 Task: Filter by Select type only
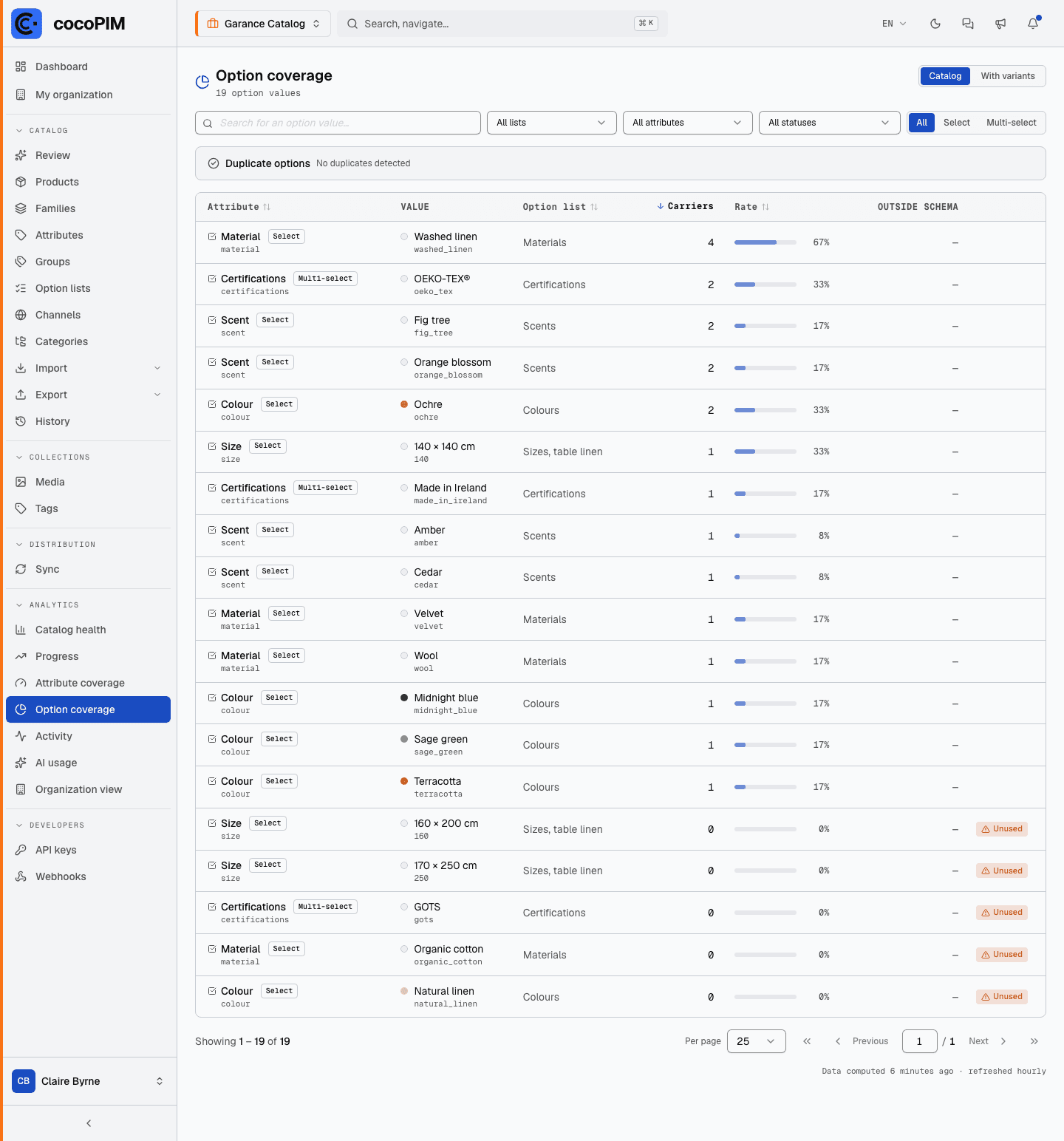tap(957, 123)
